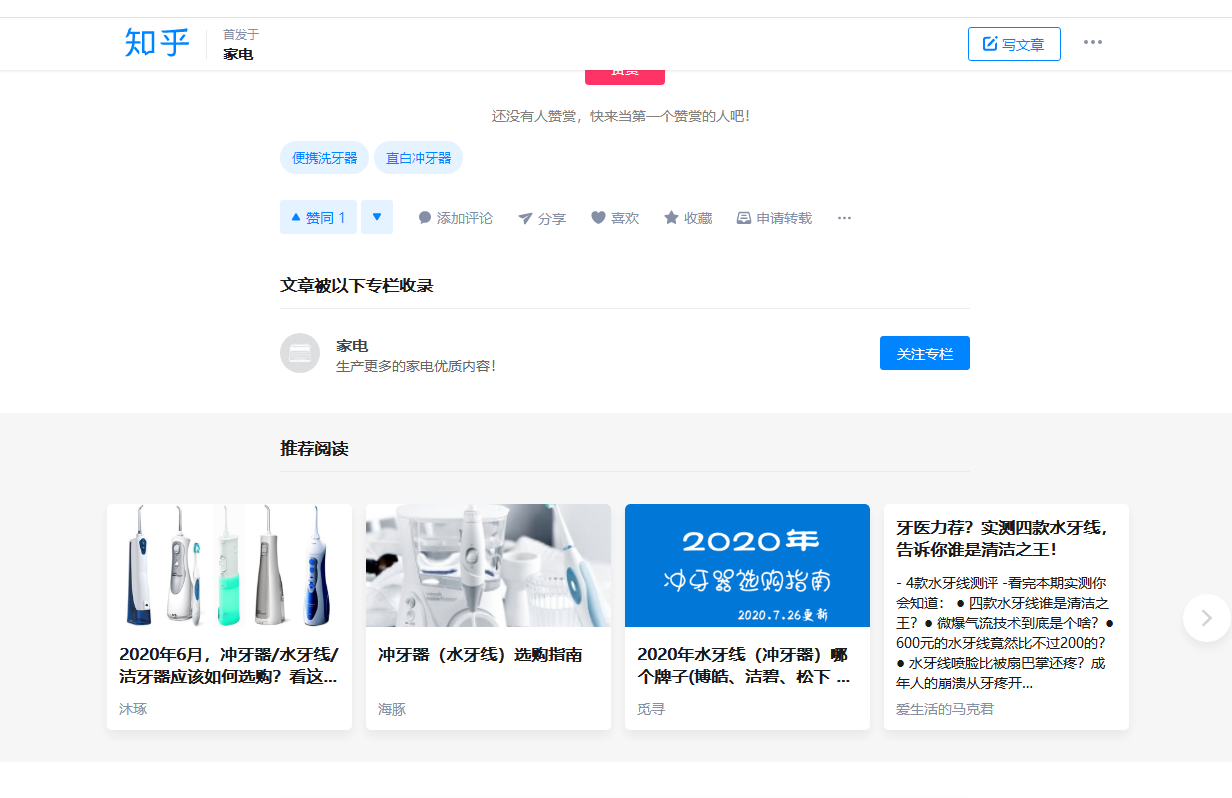This screenshot has width=1232, height=798.
Task: Open the header three-dots more menu
Action: [1093, 42]
